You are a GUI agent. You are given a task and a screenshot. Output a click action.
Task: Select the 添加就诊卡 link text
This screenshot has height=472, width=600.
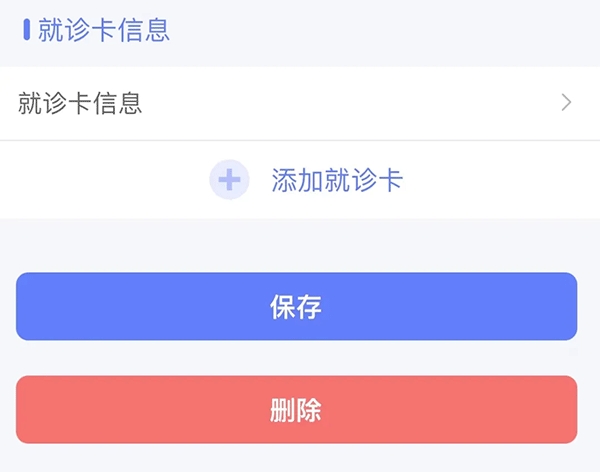click(337, 180)
